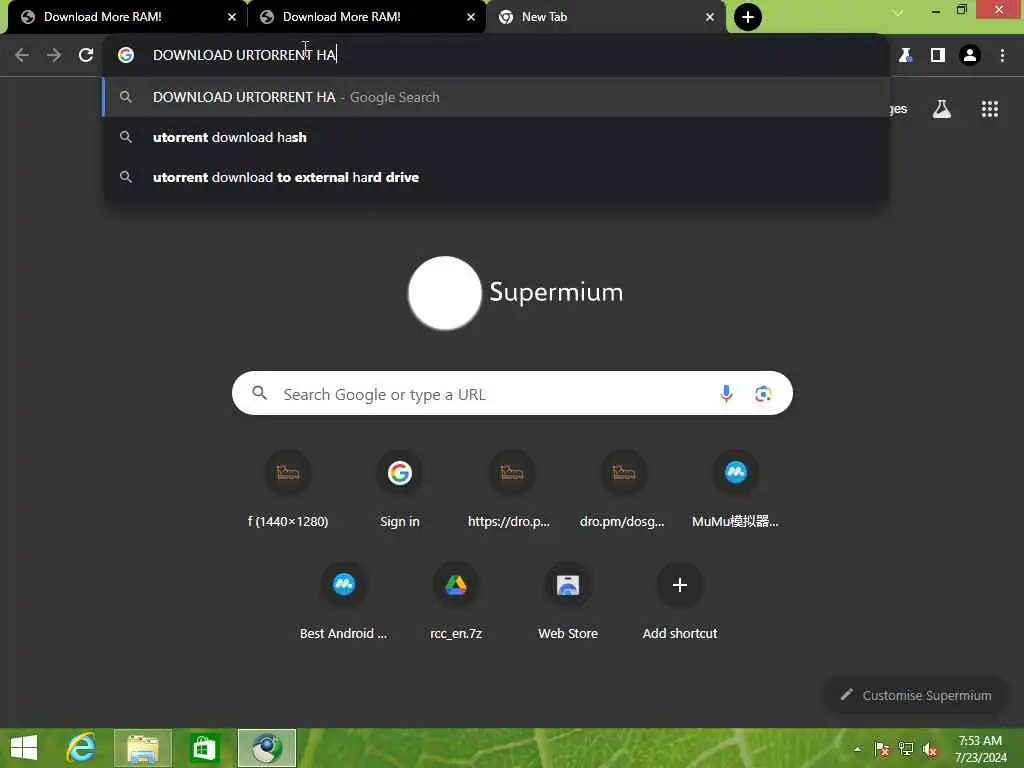Click the Google icon in address bar
Image resolution: width=1024 pixels, height=768 pixels.
tap(126, 55)
